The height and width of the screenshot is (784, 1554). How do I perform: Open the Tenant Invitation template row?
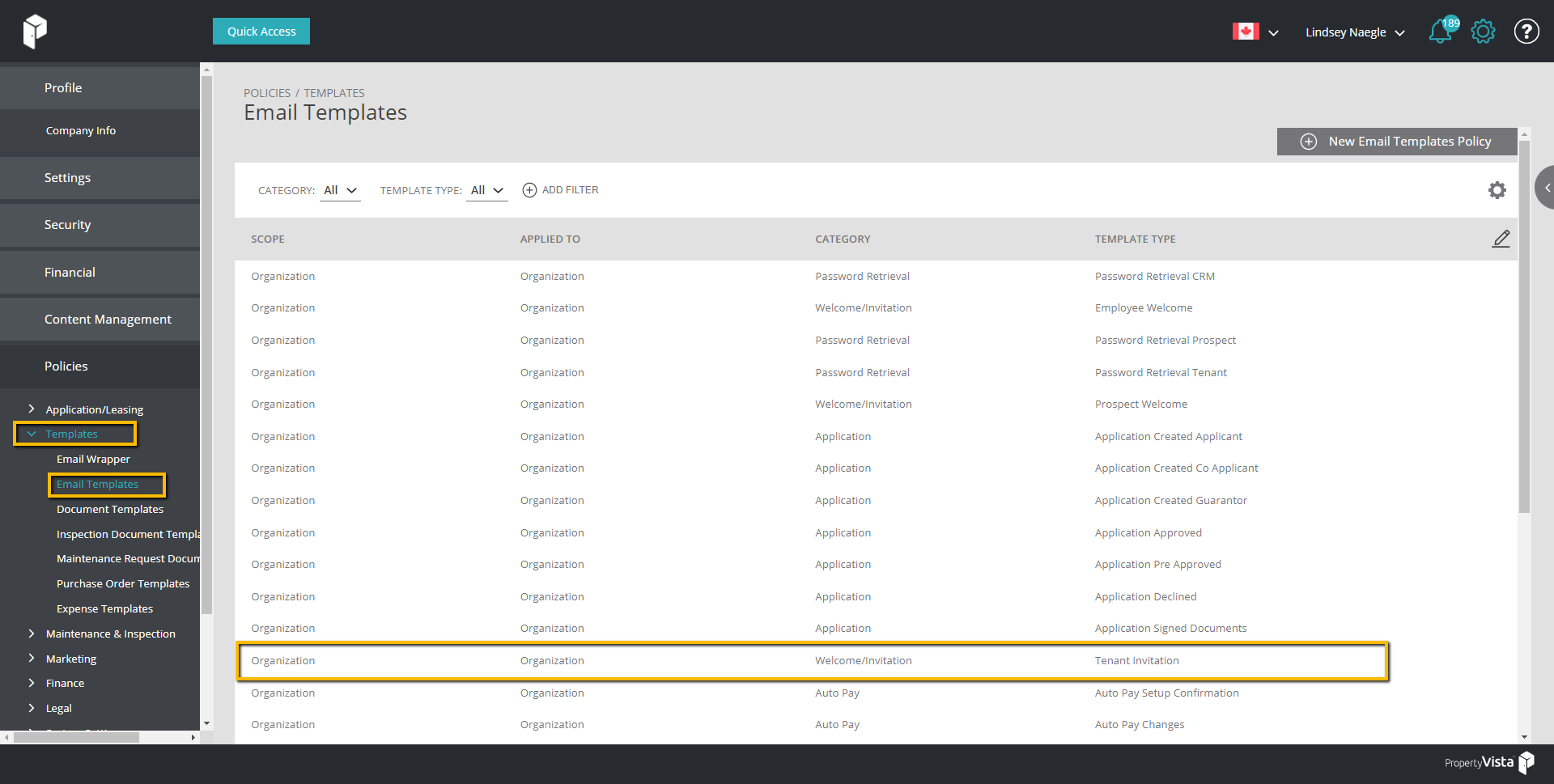(x=876, y=661)
